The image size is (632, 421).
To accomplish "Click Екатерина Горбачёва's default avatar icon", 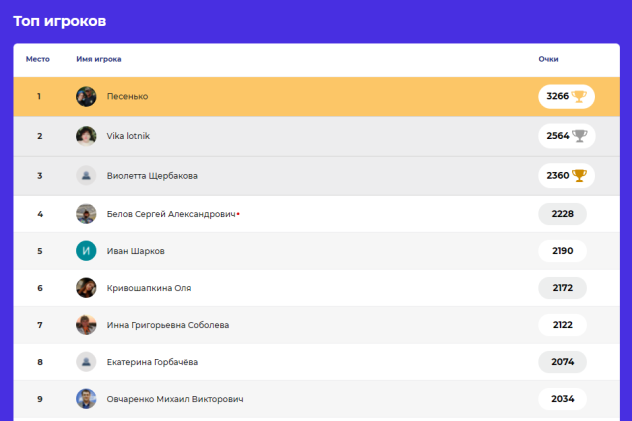I will [x=86, y=361].
